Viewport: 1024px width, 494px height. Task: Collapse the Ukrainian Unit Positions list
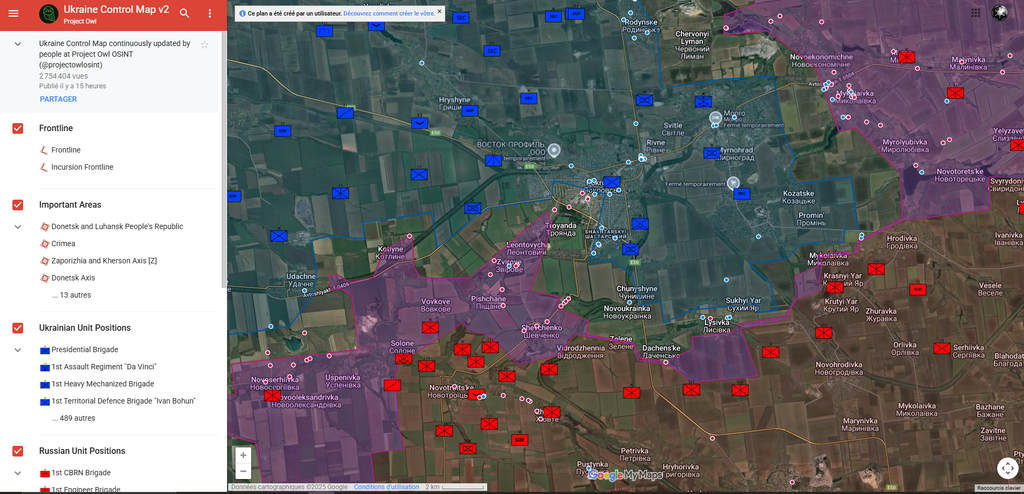[x=18, y=350]
